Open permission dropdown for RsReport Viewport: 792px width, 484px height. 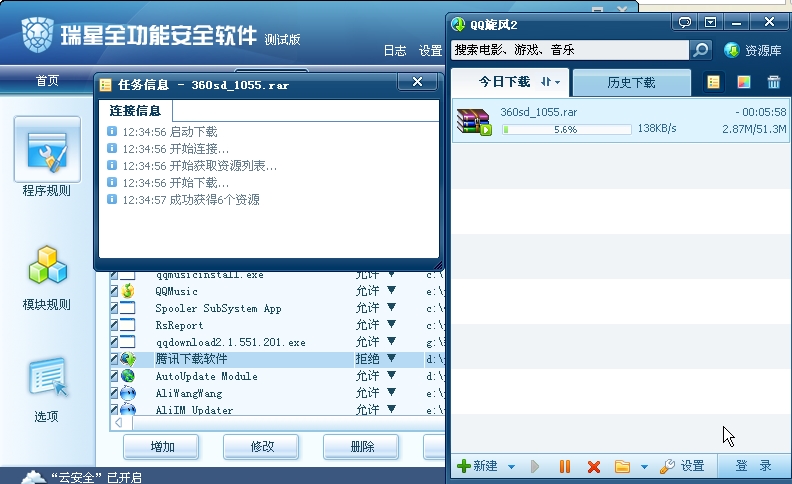[x=391, y=324]
